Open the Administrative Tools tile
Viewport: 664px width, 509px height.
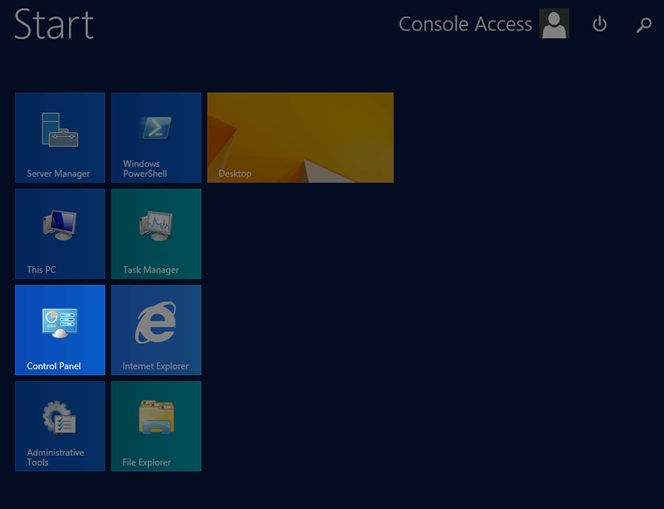pos(60,426)
